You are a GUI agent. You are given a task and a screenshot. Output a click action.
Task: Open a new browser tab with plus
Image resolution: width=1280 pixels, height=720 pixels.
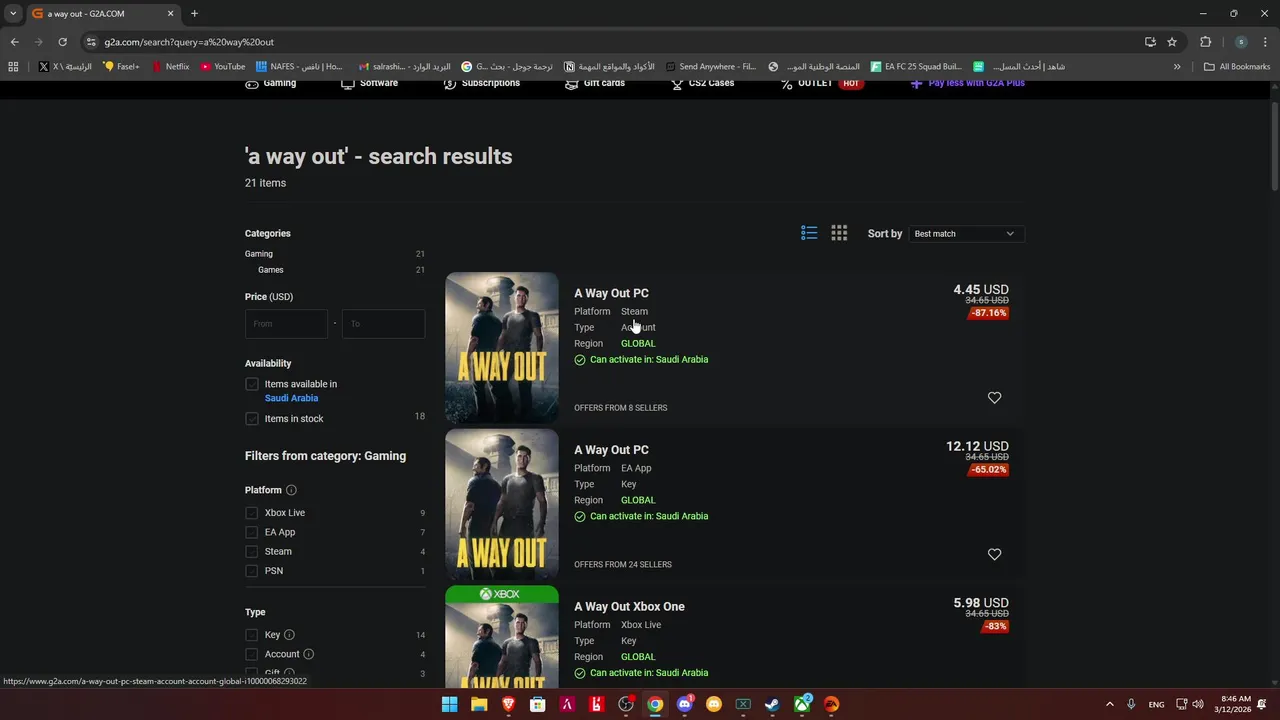[x=194, y=14]
